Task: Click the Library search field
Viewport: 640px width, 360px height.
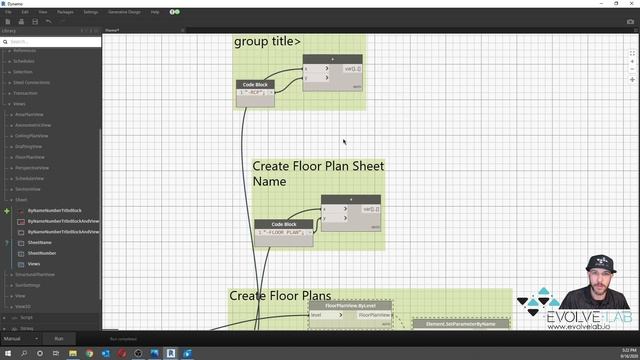Action: (x=51, y=42)
